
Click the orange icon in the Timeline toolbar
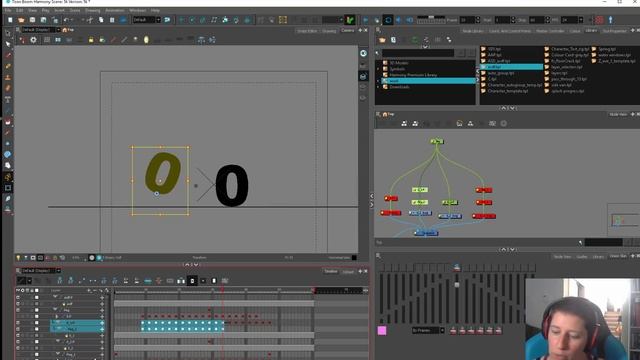(159, 280)
